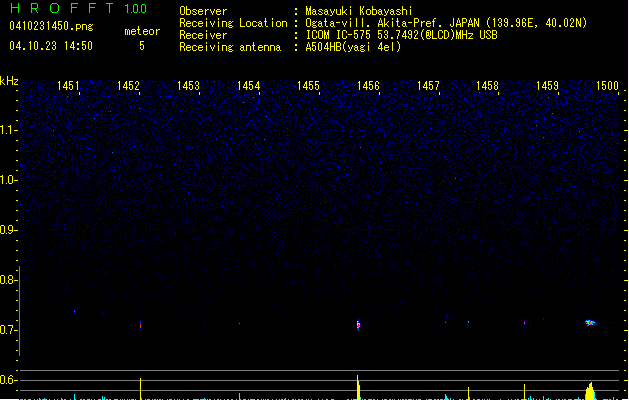Click the tallest yellow power spike before 1456

click(x=358, y=387)
